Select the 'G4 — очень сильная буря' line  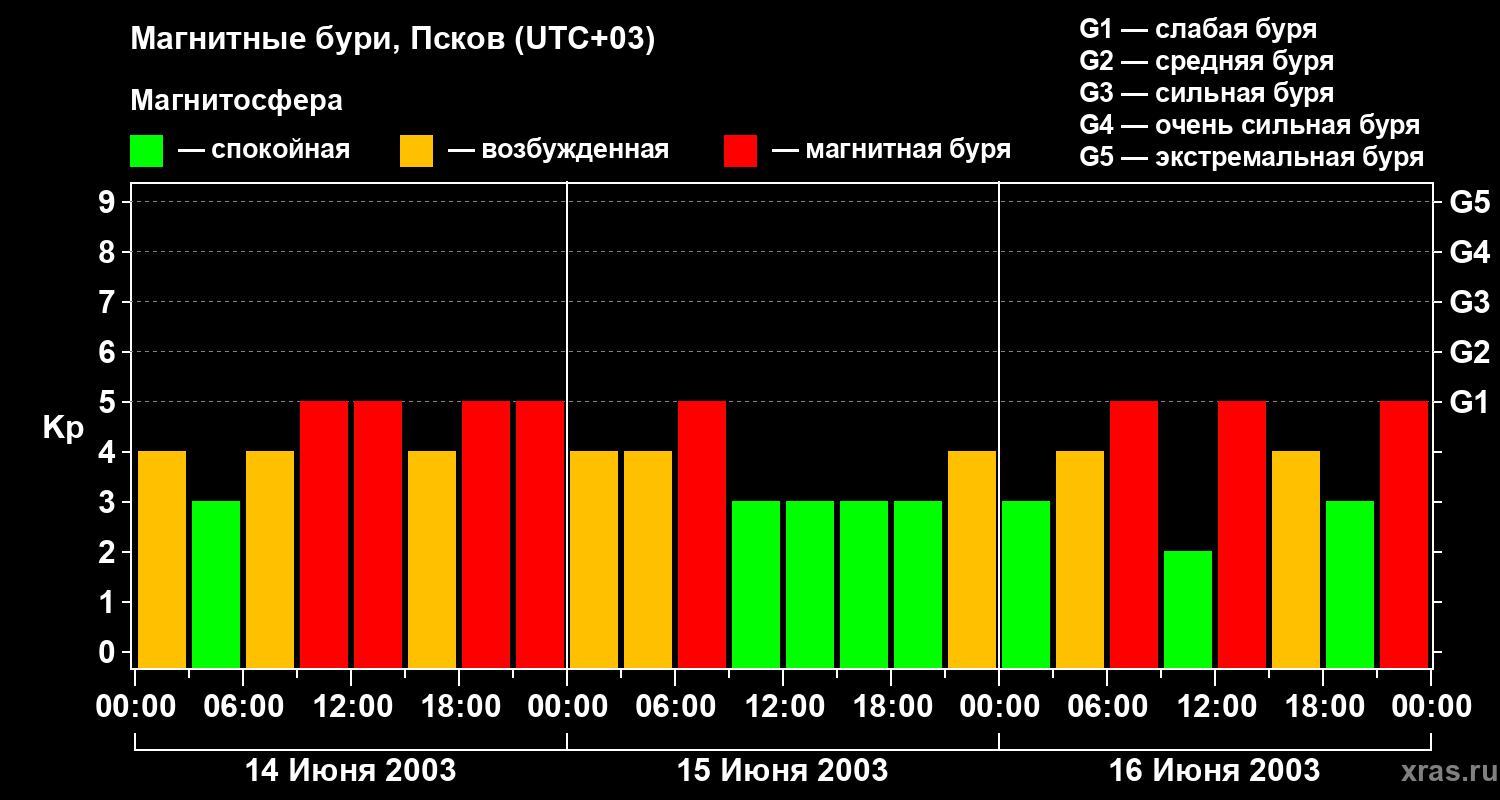(1250, 125)
